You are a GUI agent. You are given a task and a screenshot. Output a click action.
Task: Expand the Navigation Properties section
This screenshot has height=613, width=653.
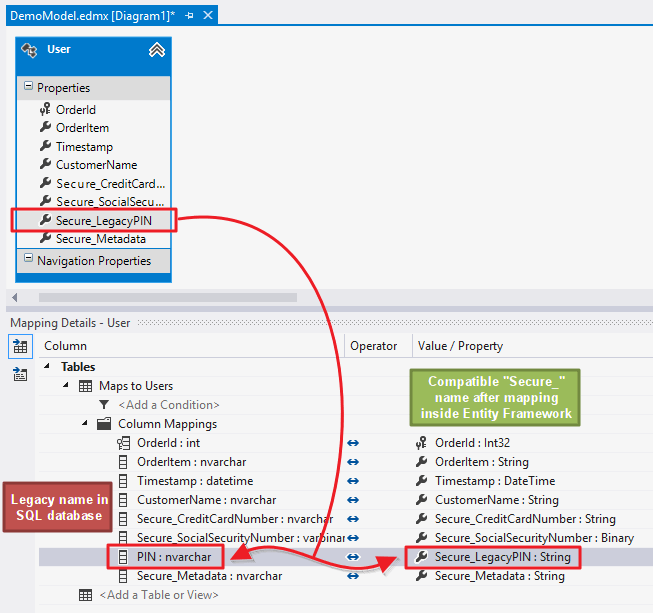click(28, 261)
